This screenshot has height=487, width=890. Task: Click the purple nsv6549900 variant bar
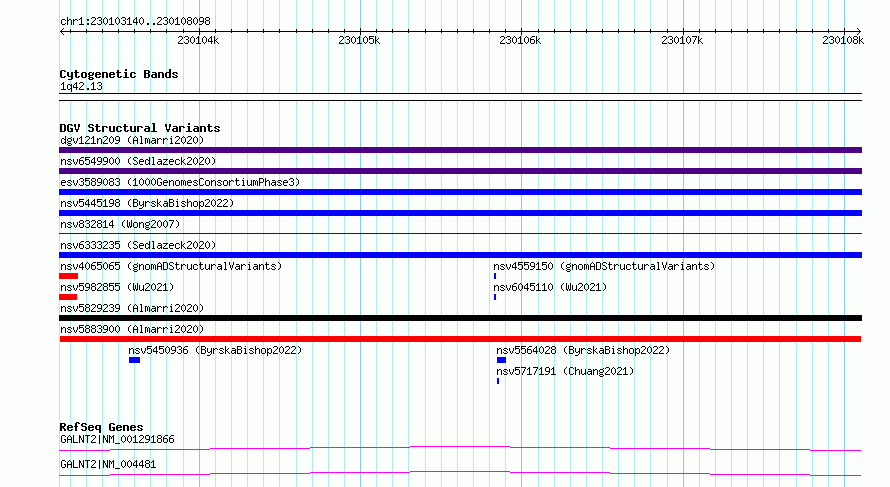click(460, 171)
